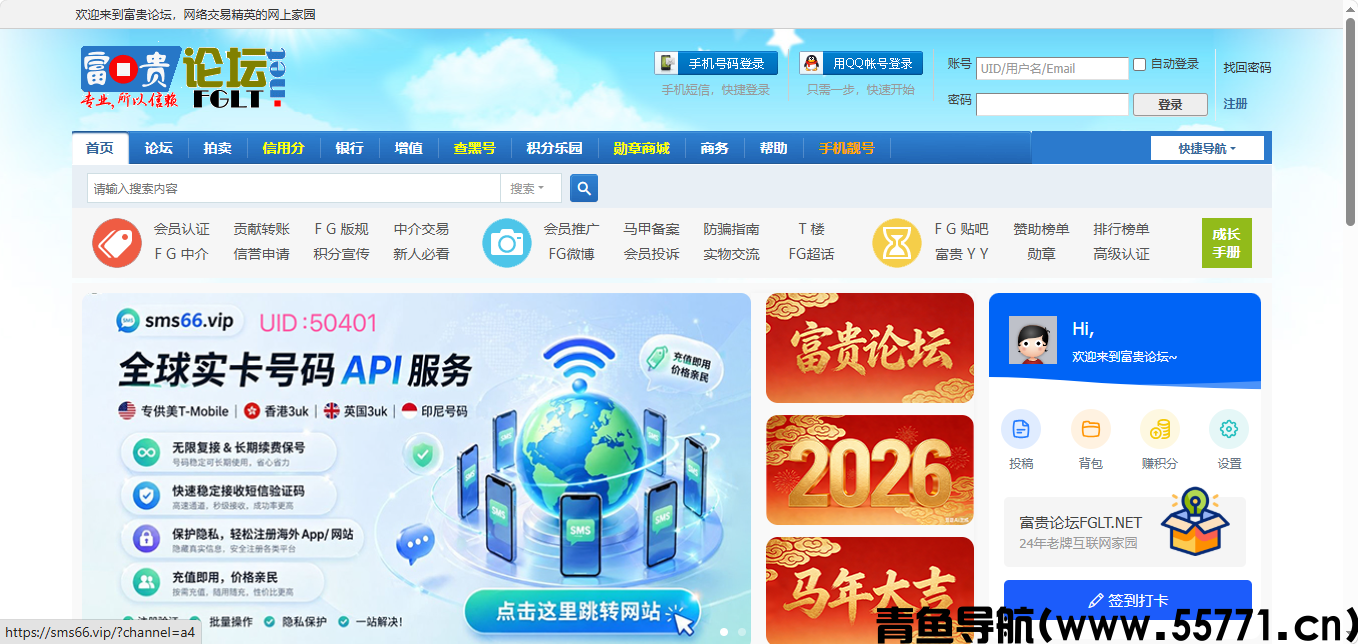Enable the 自动登录 checkbox
Screen dimensions: 1358x644
1139,64
